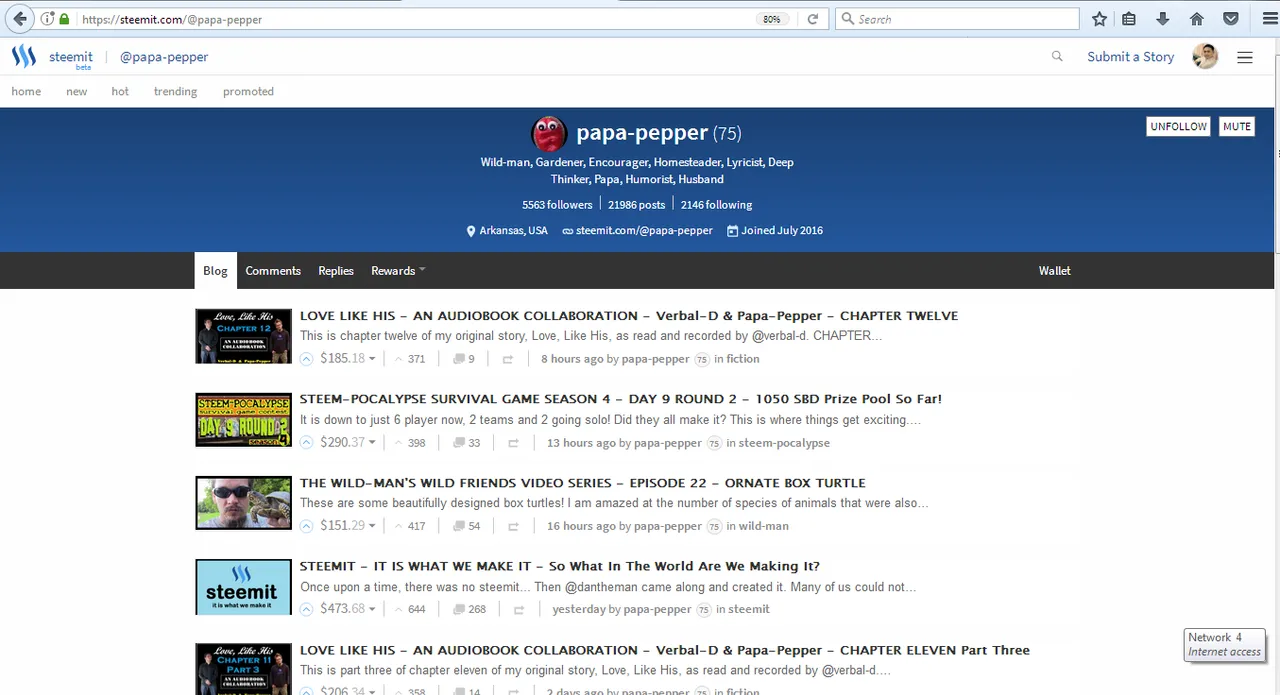This screenshot has height=695, width=1280.
Task: Go back with the browser back arrow
Action: point(19,19)
